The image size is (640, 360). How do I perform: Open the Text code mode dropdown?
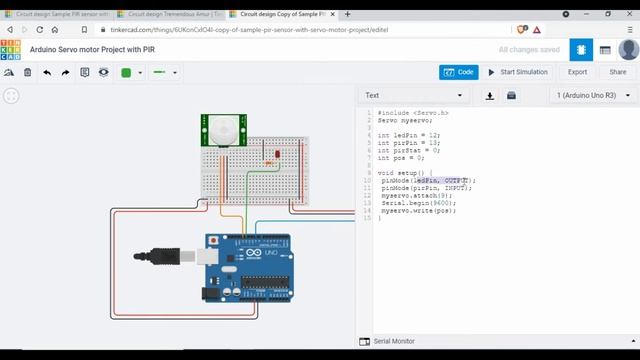pyautogui.click(x=413, y=96)
